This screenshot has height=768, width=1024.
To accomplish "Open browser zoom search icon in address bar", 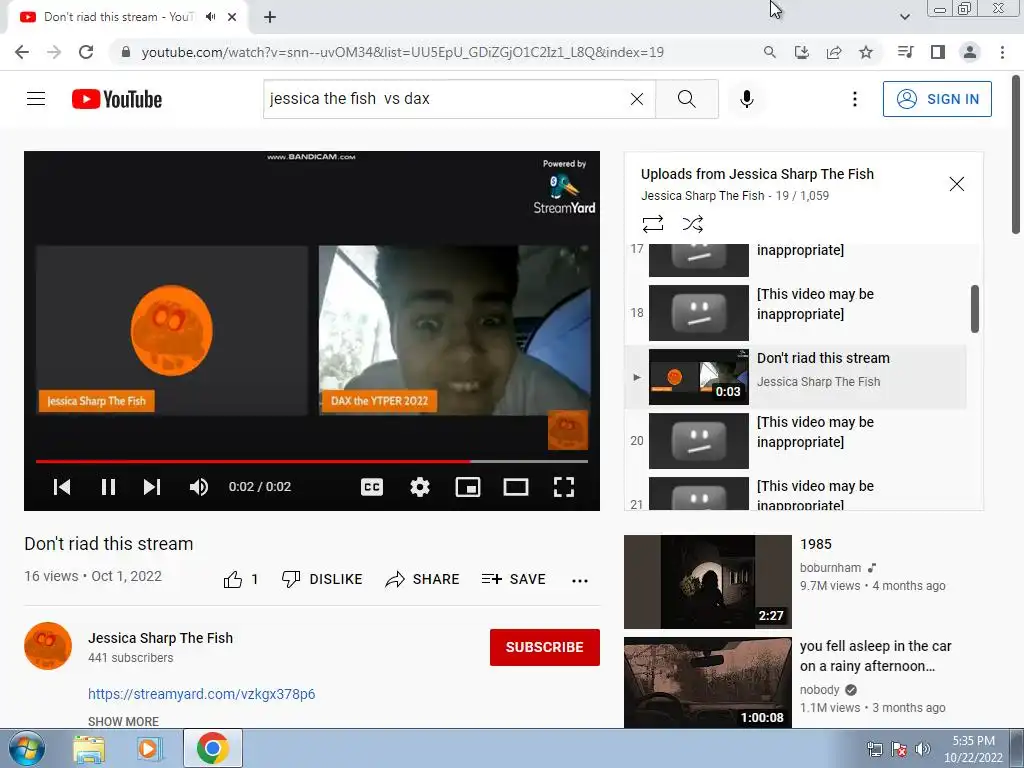I will pos(769,52).
